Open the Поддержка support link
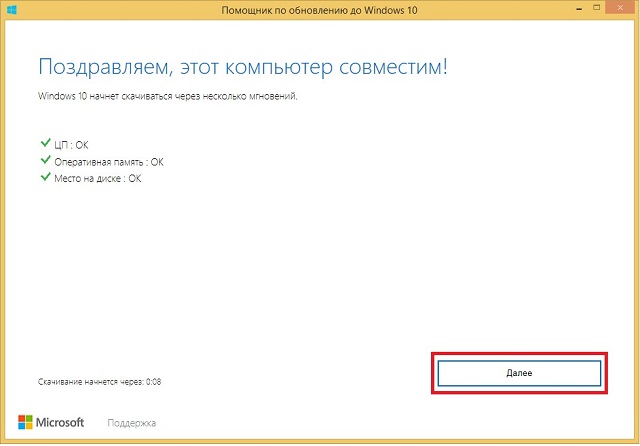 131,423
